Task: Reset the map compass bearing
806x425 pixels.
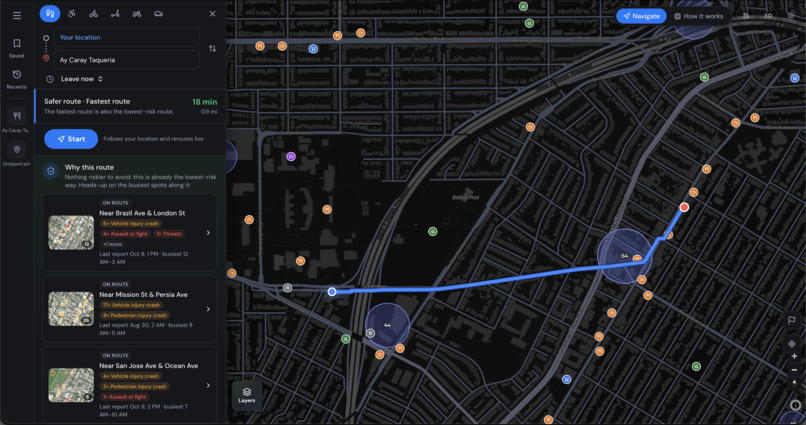Action: [x=794, y=383]
